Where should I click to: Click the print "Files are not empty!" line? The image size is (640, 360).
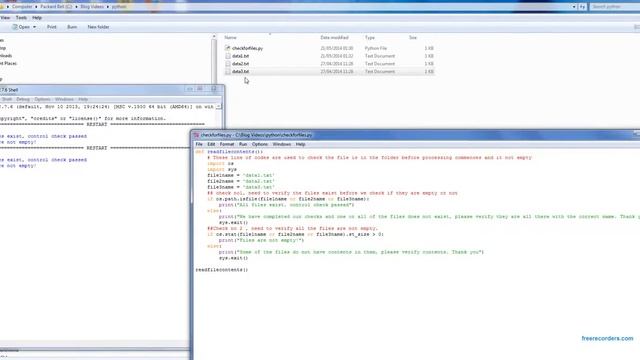click(x=261, y=240)
